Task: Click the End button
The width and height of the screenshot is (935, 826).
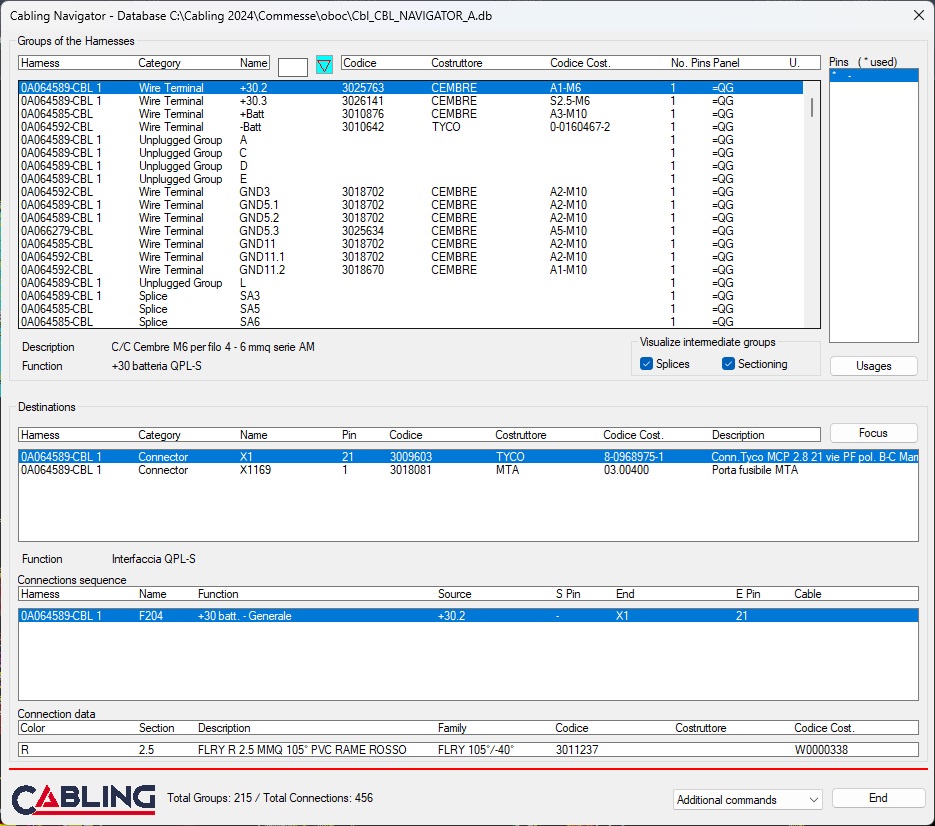Action: coord(878,798)
